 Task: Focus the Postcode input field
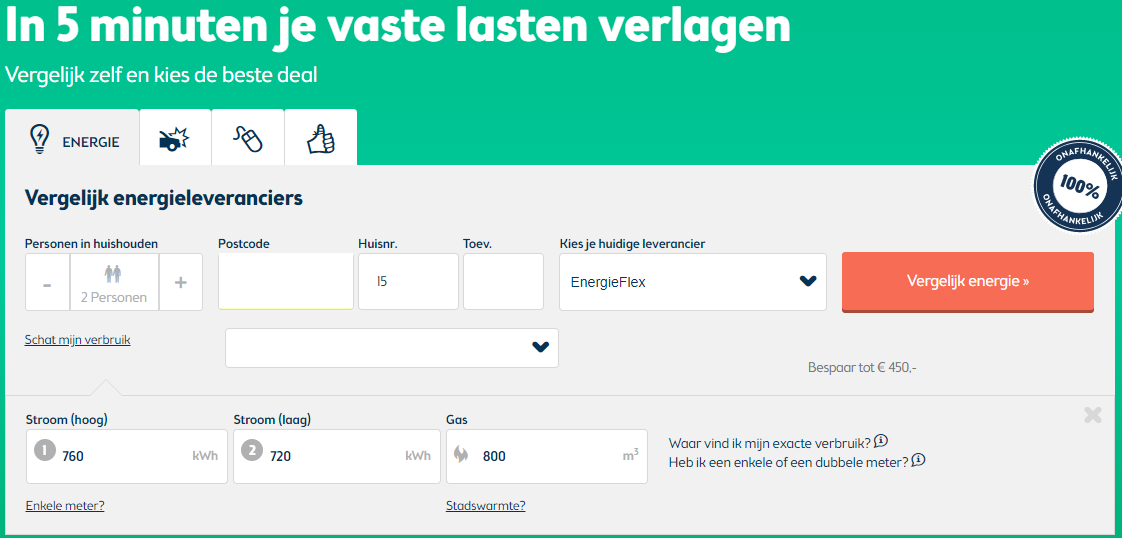click(x=285, y=282)
